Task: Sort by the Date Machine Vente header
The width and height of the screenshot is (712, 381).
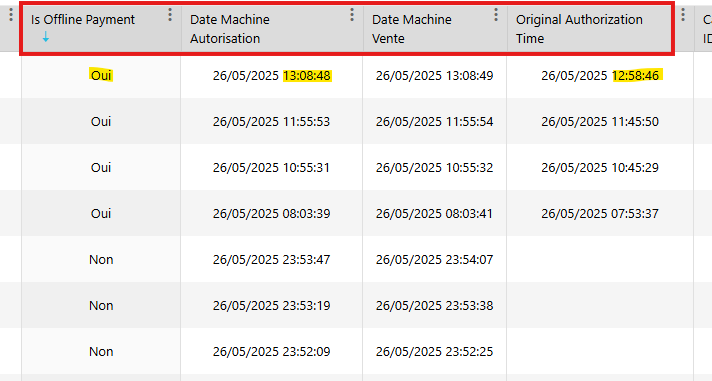Action: pos(411,29)
